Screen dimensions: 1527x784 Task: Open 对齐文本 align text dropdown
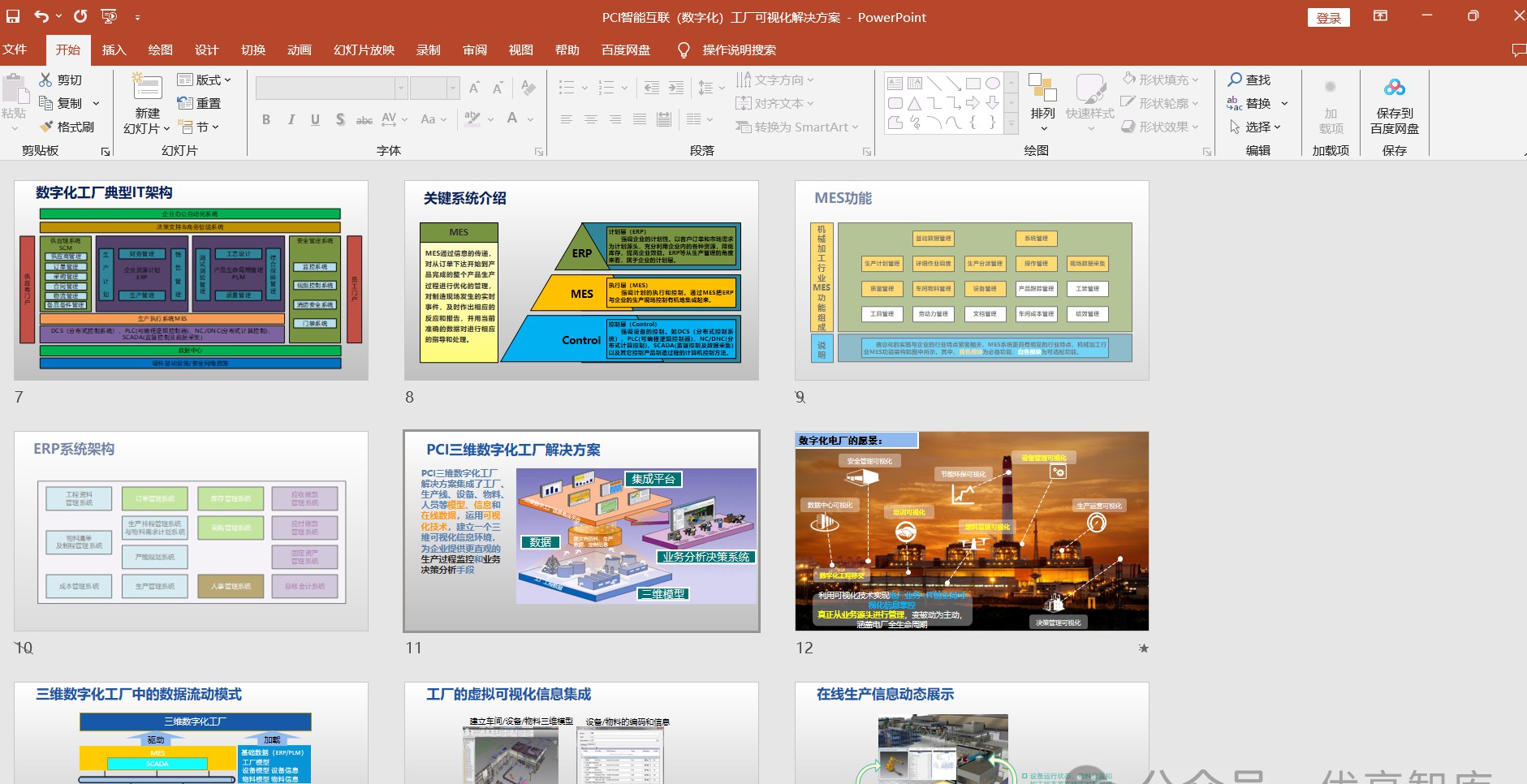[x=775, y=103]
